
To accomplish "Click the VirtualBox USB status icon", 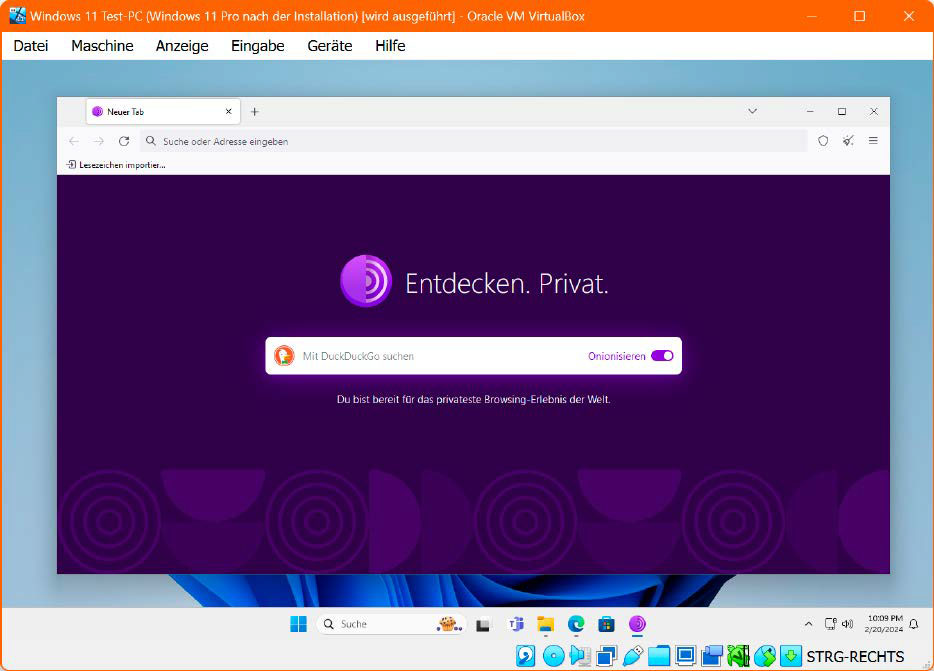I will point(633,656).
